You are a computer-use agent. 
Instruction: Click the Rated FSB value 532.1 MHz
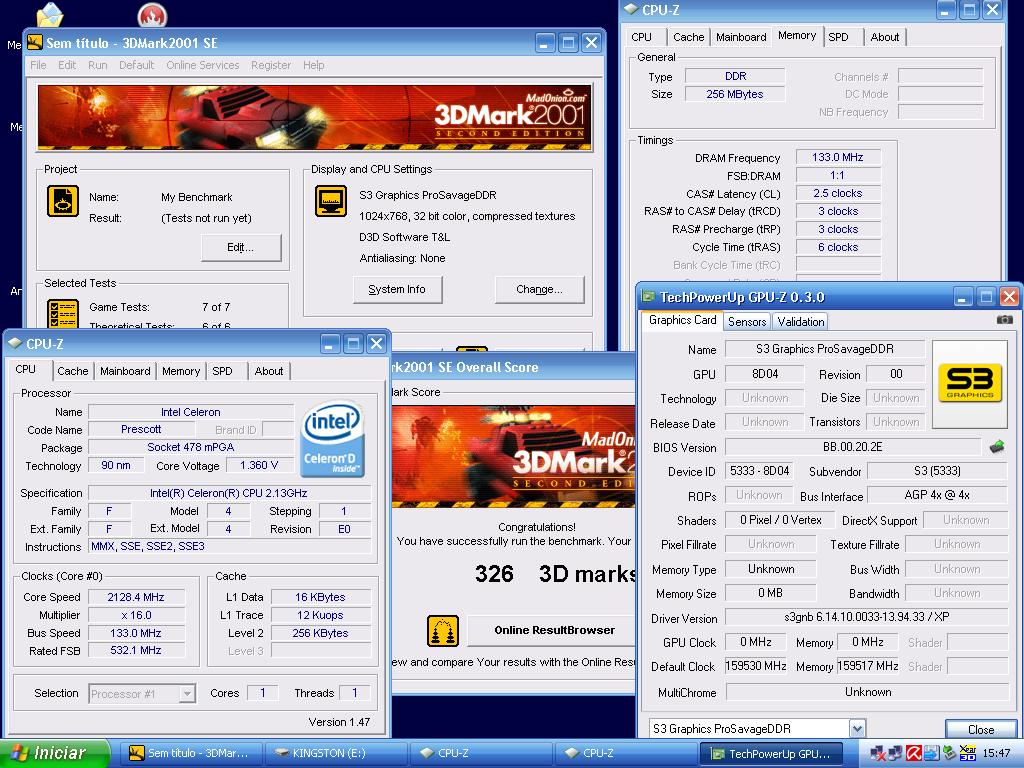point(136,650)
